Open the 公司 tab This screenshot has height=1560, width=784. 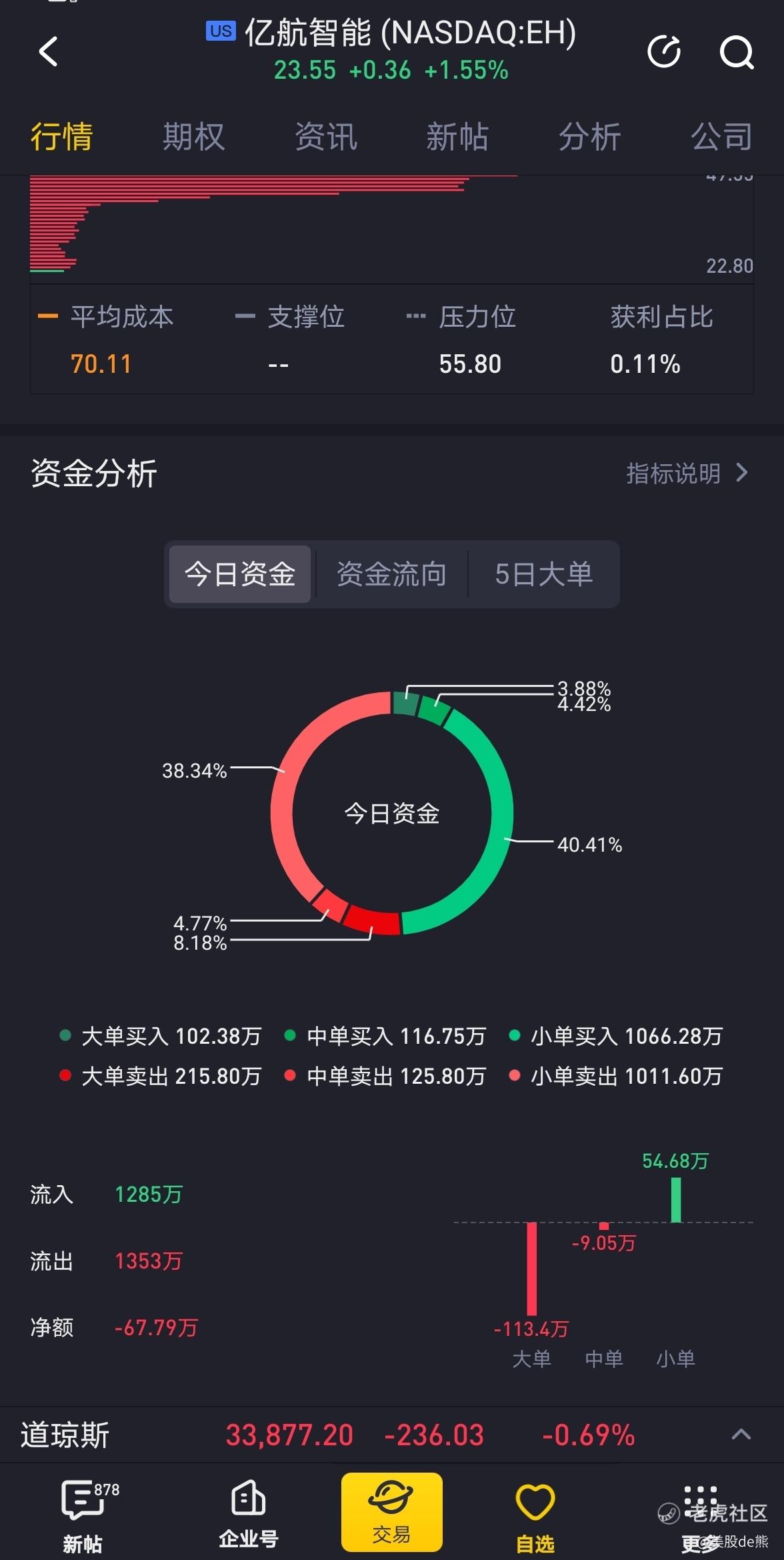point(722,137)
